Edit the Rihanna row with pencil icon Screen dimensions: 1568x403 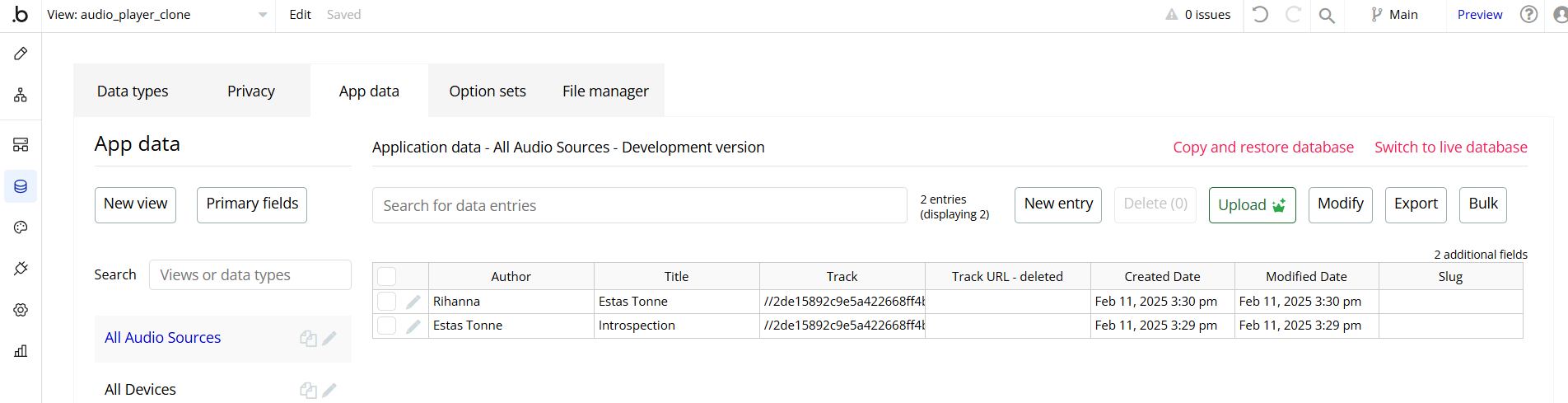[413, 302]
